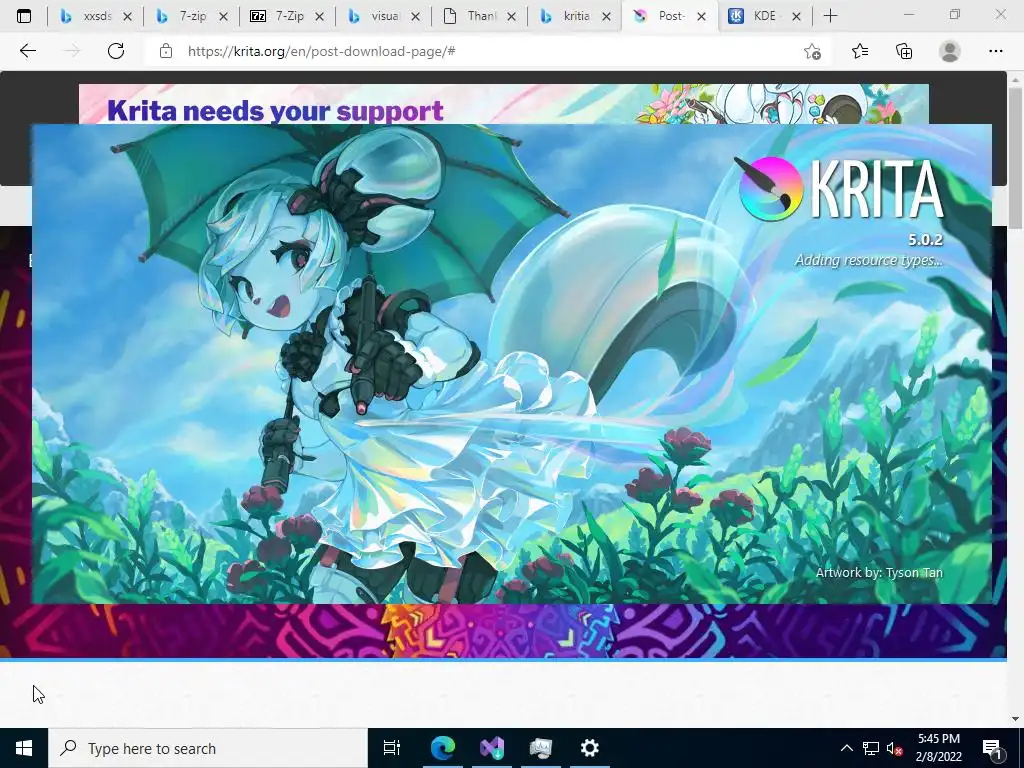
Task: Switch to the Thank tab
Action: pyautogui.click(x=480, y=16)
